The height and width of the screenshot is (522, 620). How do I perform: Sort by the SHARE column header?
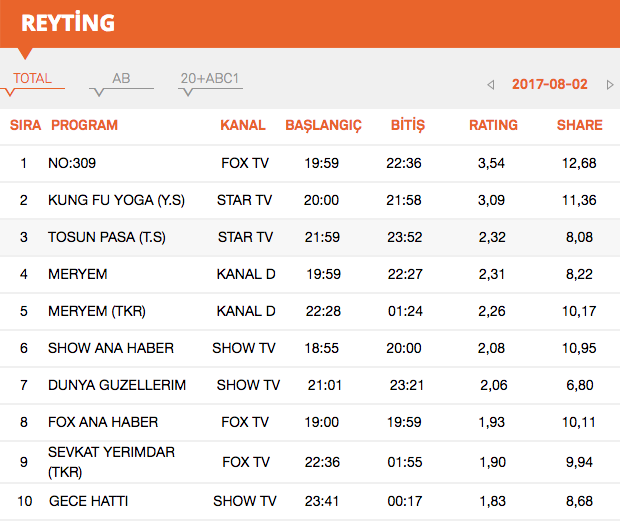tap(579, 125)
